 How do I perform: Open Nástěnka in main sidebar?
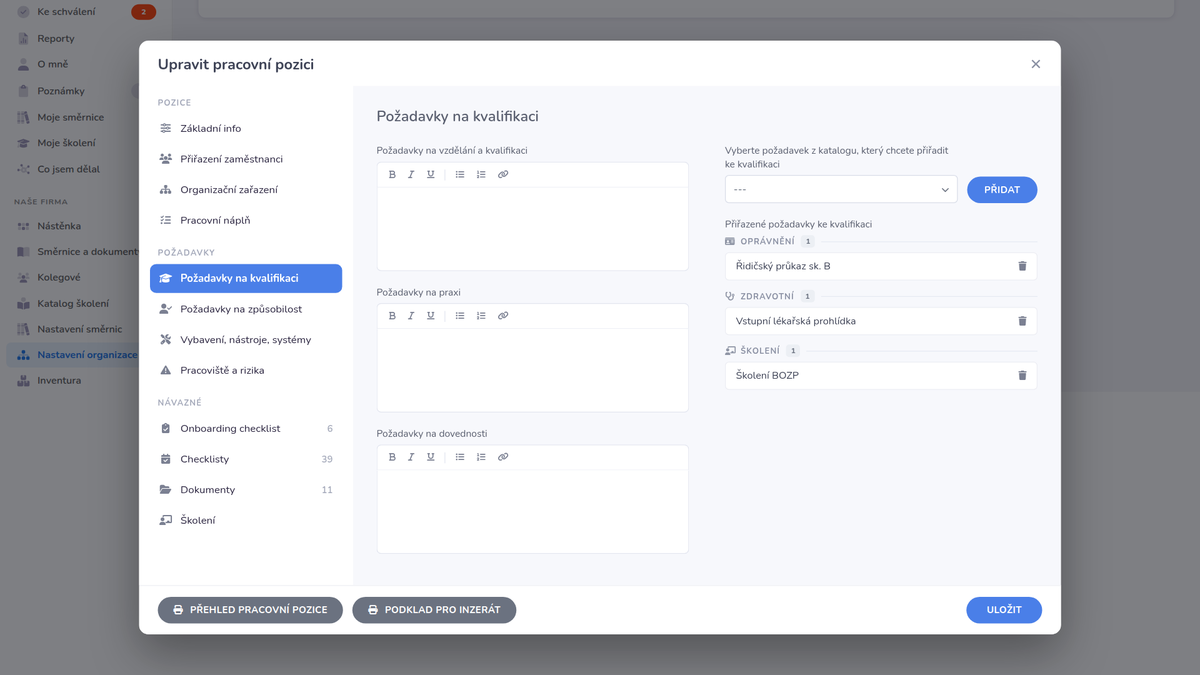click(x=59, y=226)
